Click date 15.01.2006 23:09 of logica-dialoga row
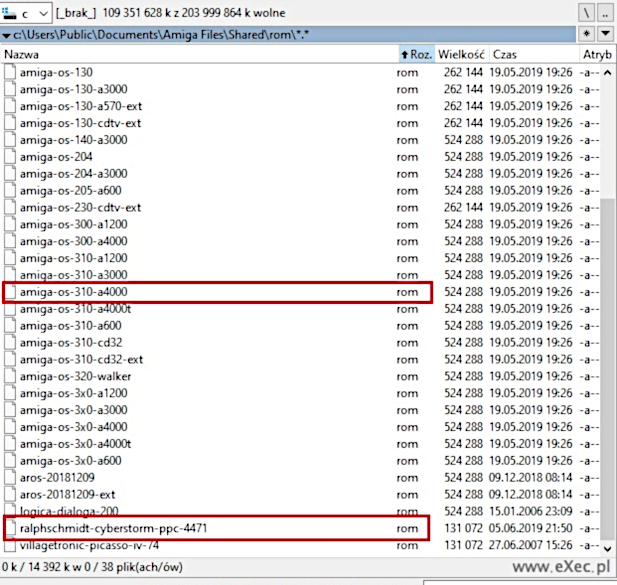The image size is (617, 585). [530, 511]
